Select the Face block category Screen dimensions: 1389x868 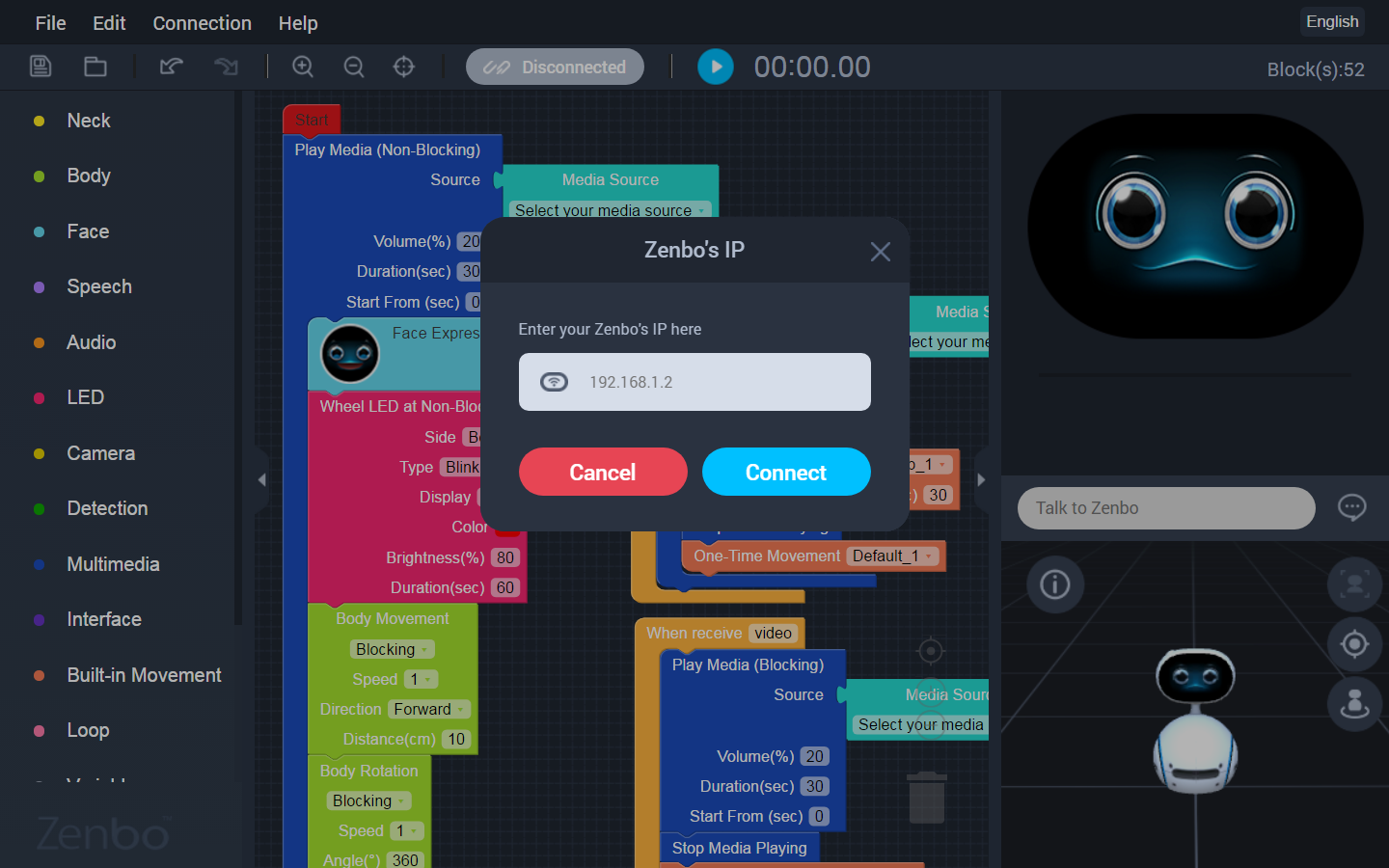(x=88, y=231)
